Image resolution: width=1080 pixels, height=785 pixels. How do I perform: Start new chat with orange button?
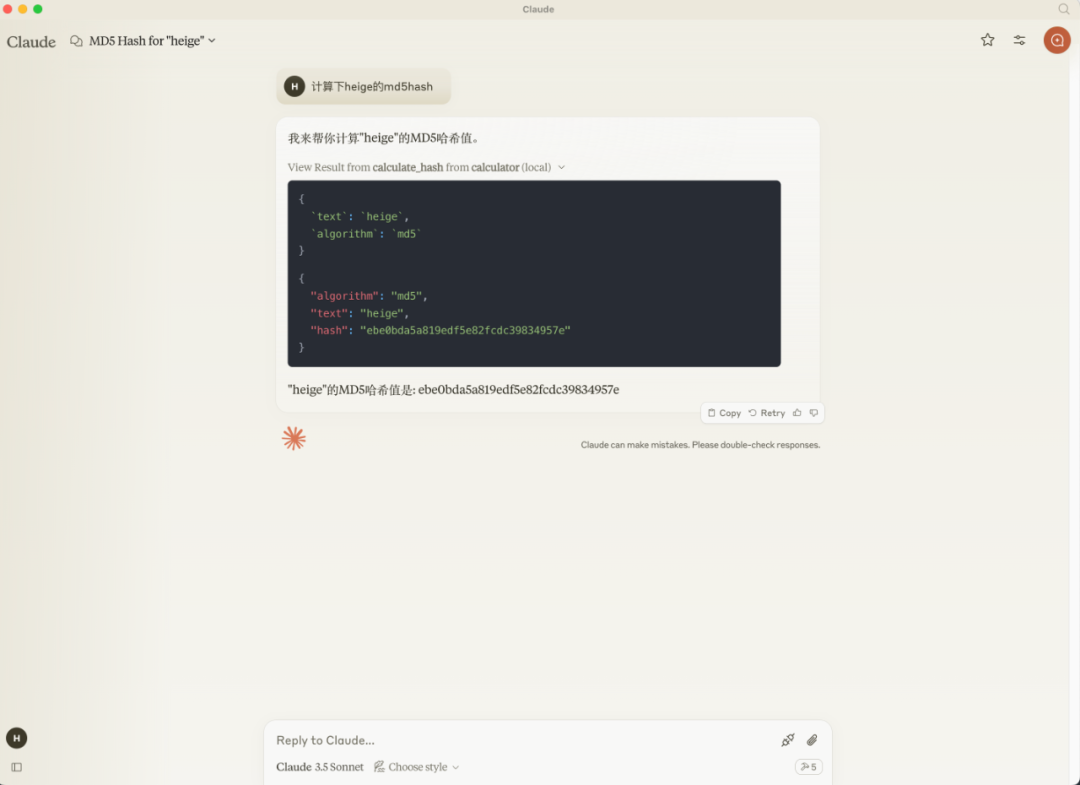(1057, 40)
